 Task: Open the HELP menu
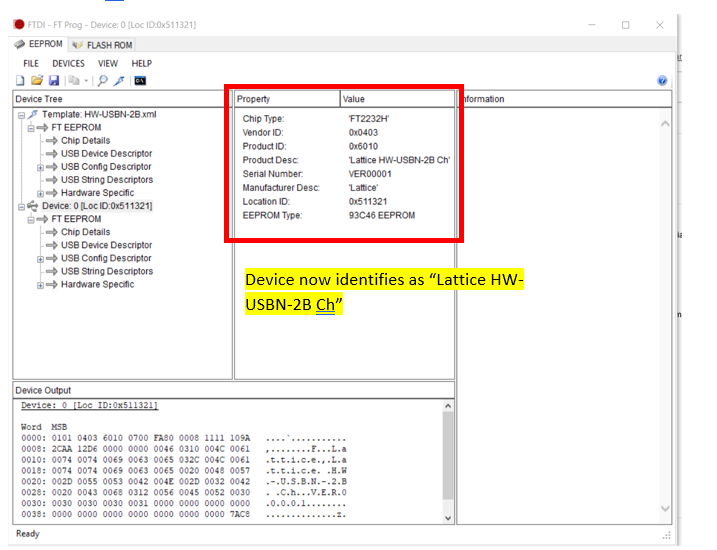tap(142, 64)
